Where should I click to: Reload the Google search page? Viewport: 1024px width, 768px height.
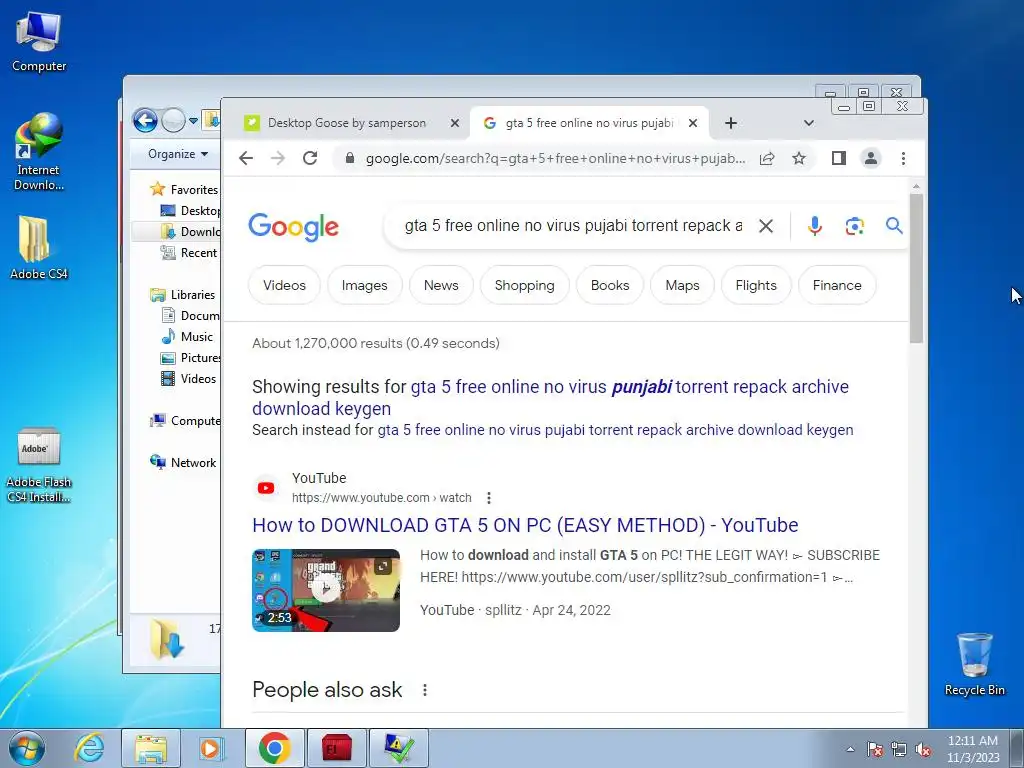[310, 158]
